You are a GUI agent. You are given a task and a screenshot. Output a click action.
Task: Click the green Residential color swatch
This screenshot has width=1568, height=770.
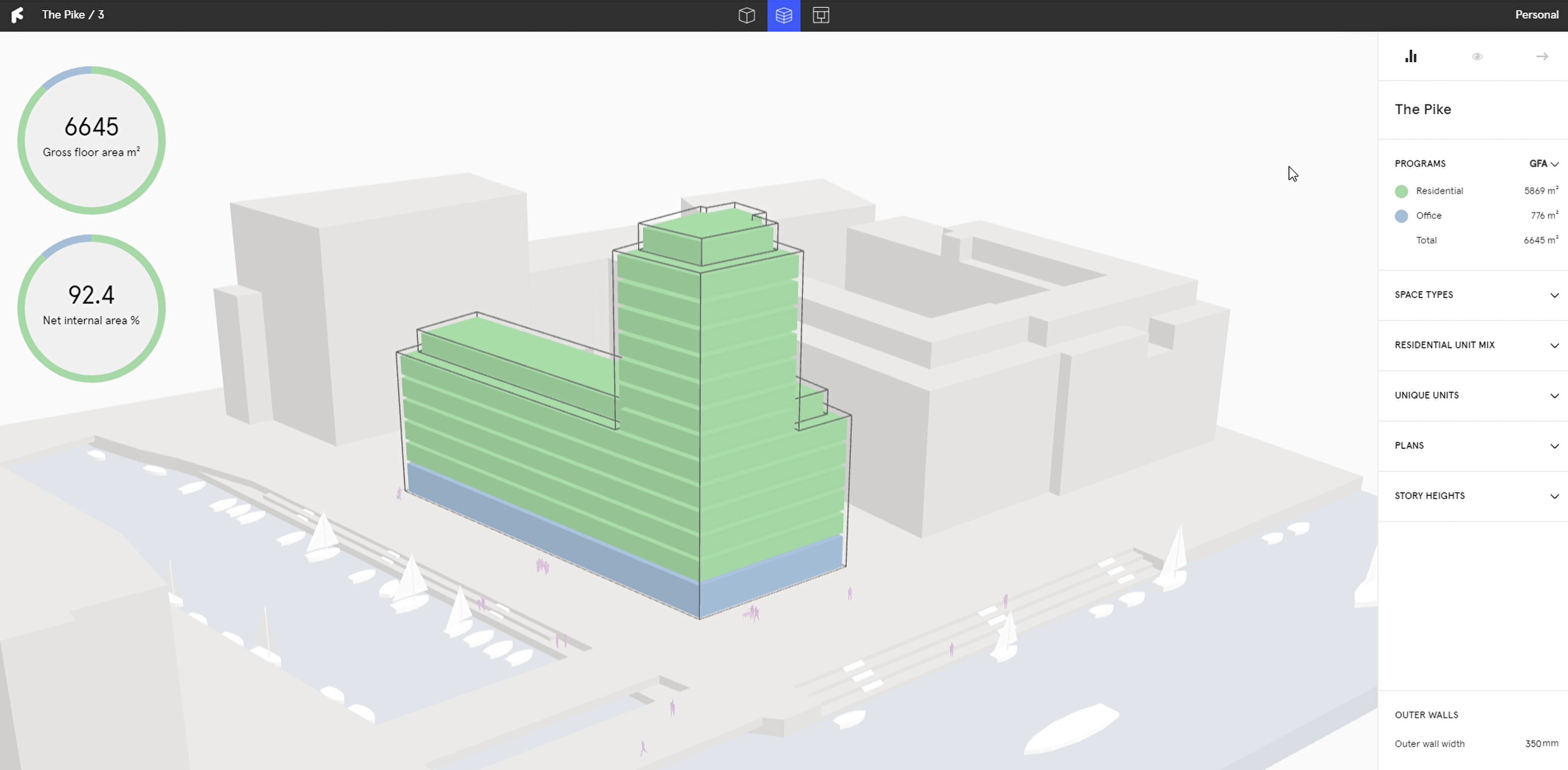[x=1401, y=192]
